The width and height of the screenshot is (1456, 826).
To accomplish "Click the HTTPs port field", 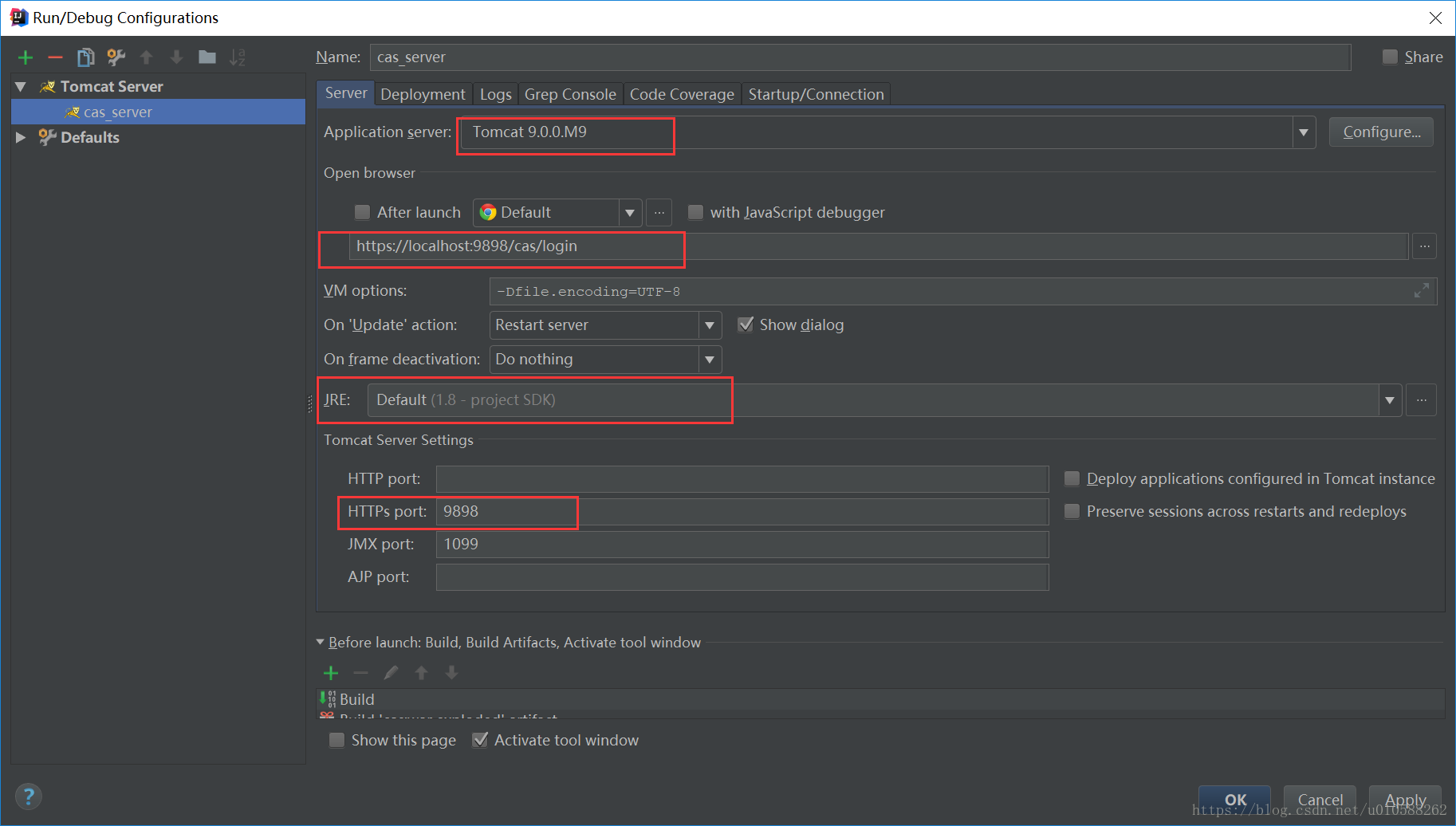I will 742,511.
